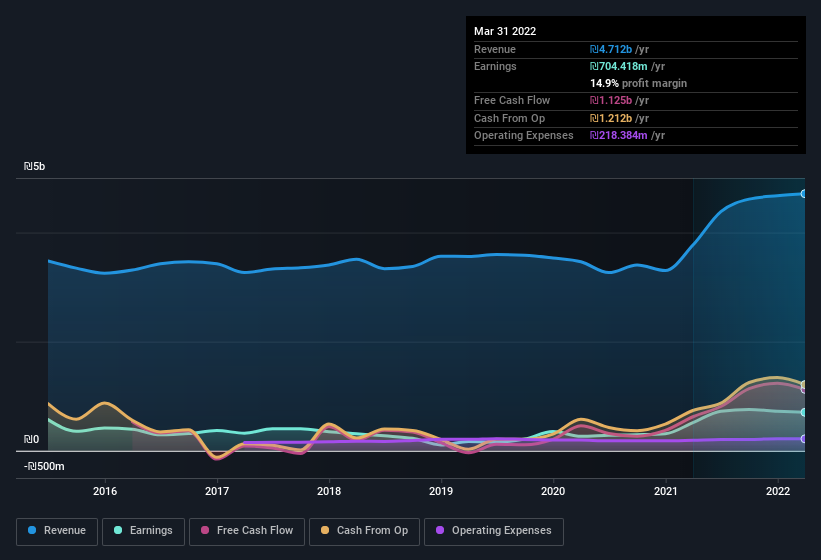Click the ₪5b y-axis label
821x560 pixels.
35,166
